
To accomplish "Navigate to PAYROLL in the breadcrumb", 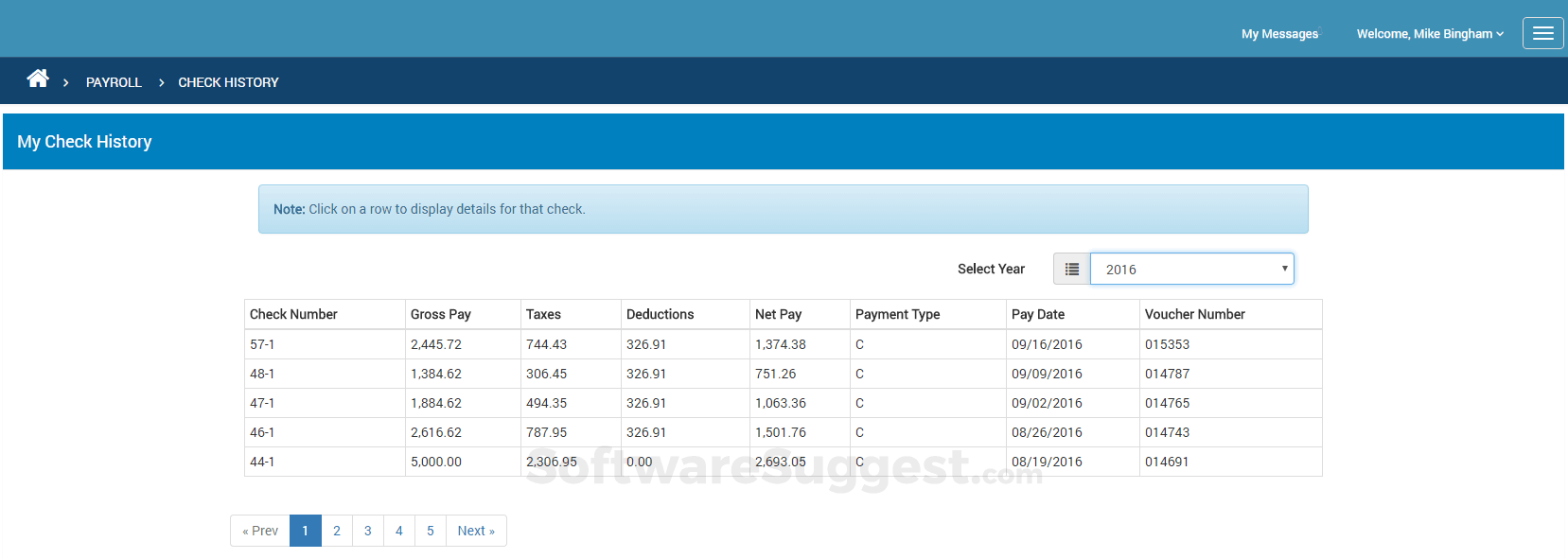I will (x=114, y=82).
